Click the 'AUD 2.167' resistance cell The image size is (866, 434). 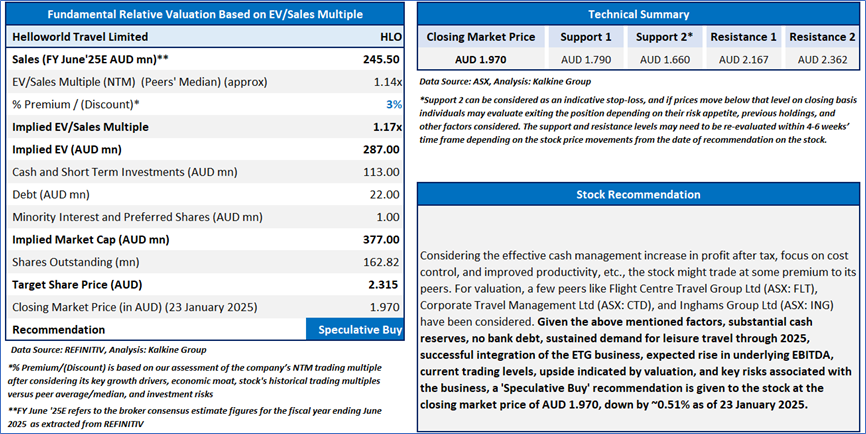[x=743, y=60]
